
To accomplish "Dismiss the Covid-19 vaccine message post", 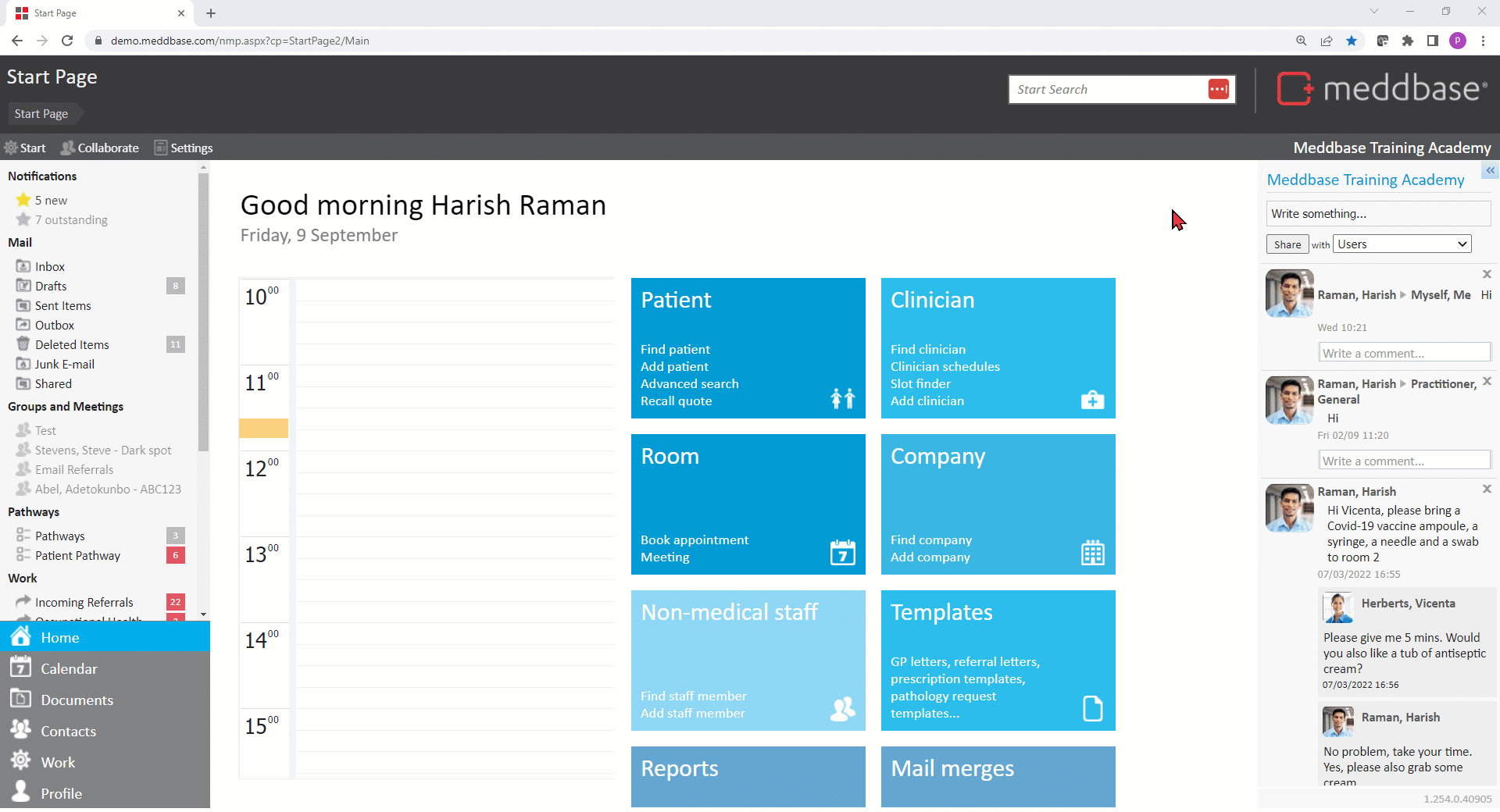I will pyautogui.click(x=1487, y=489).
